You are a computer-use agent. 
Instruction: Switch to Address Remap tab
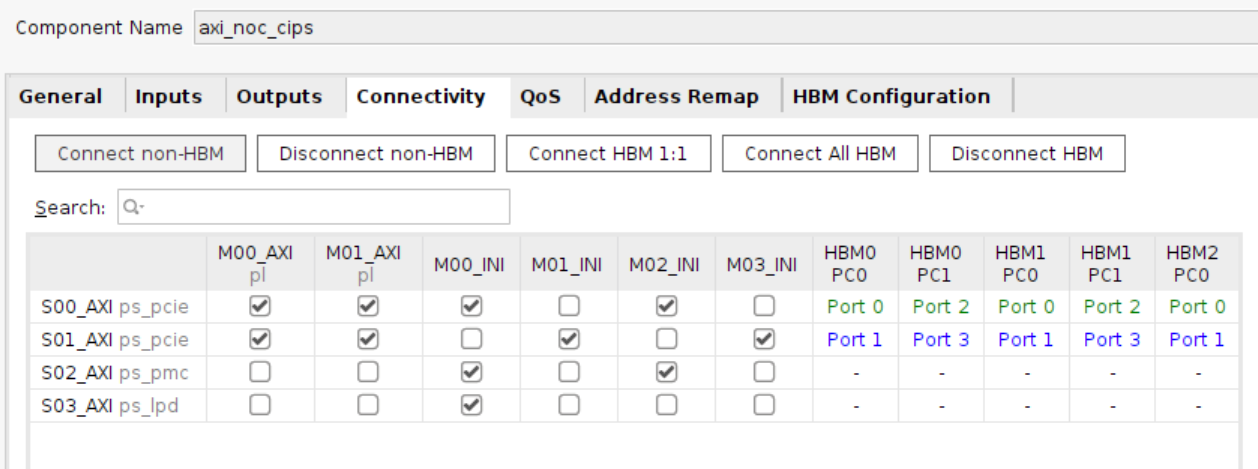677,97
